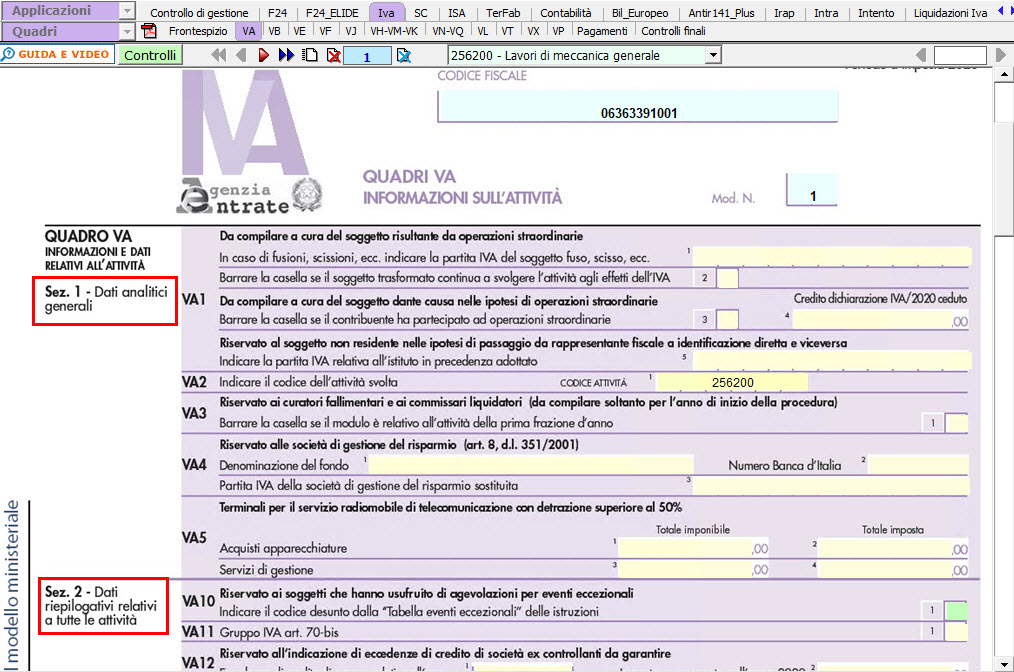Click the blue X module icon

click(404, 56)
